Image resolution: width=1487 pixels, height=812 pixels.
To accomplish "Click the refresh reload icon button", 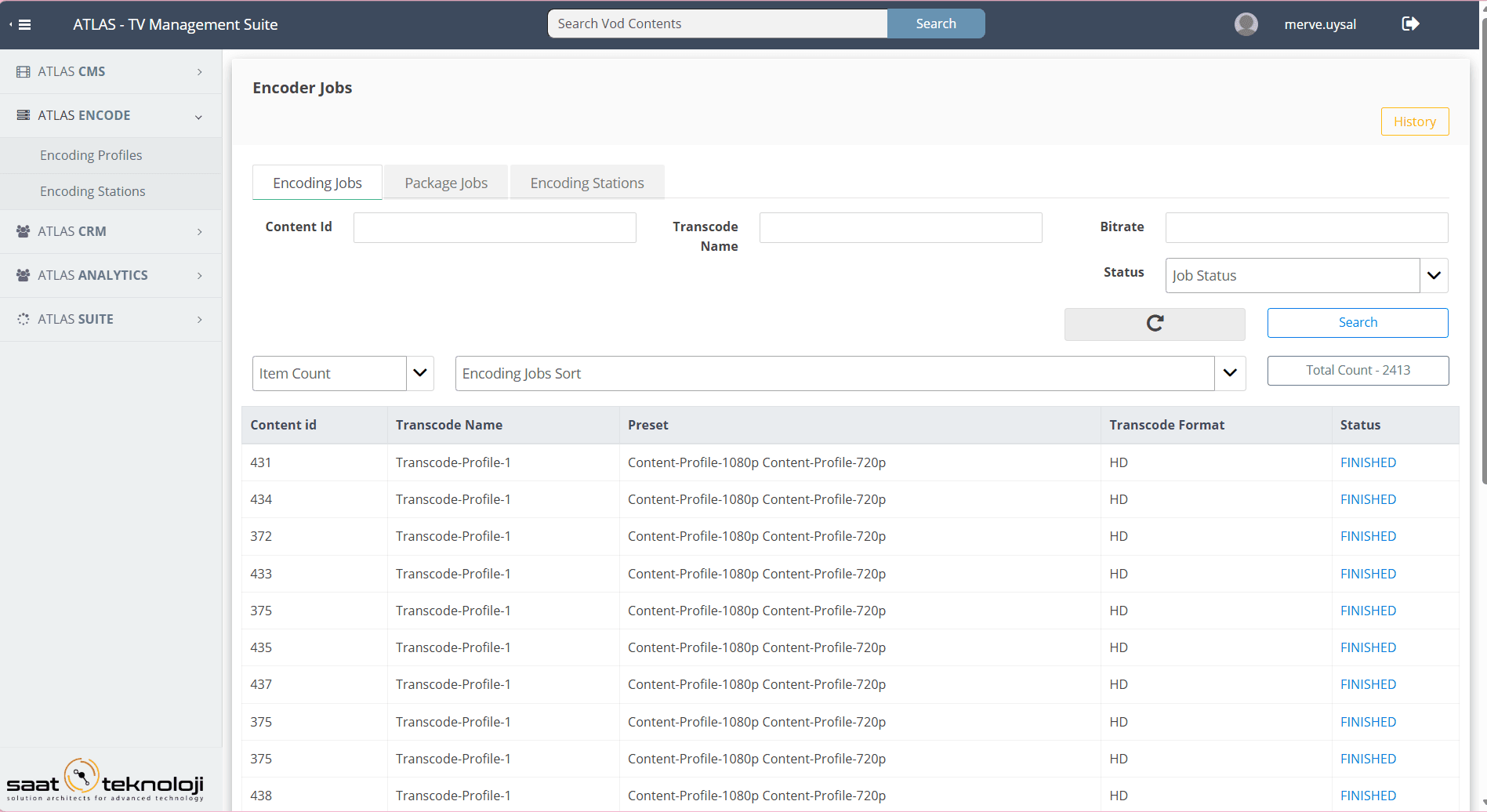I will coord(1154,324).
